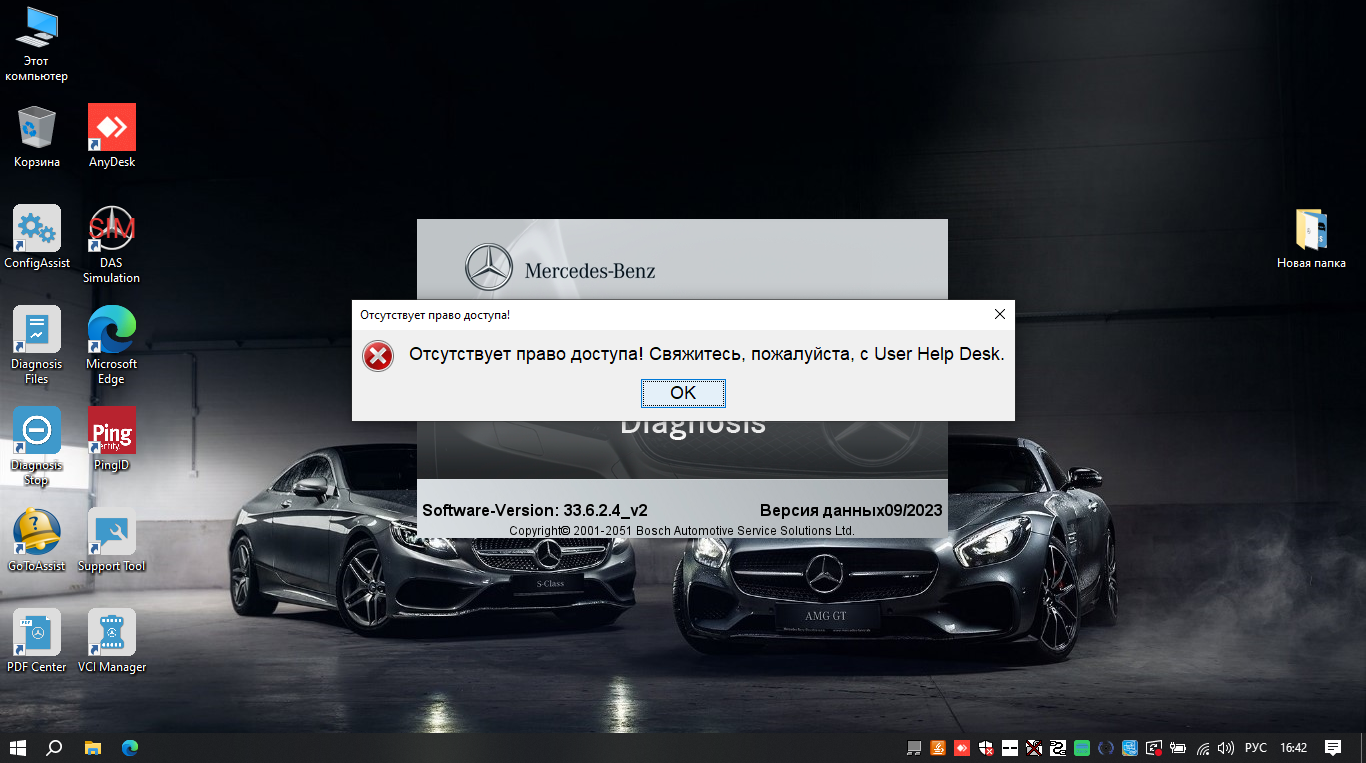Open the volume speaker tray icon
The width and height of the screenshot is (1366, 763).
tap(1227, 747)
